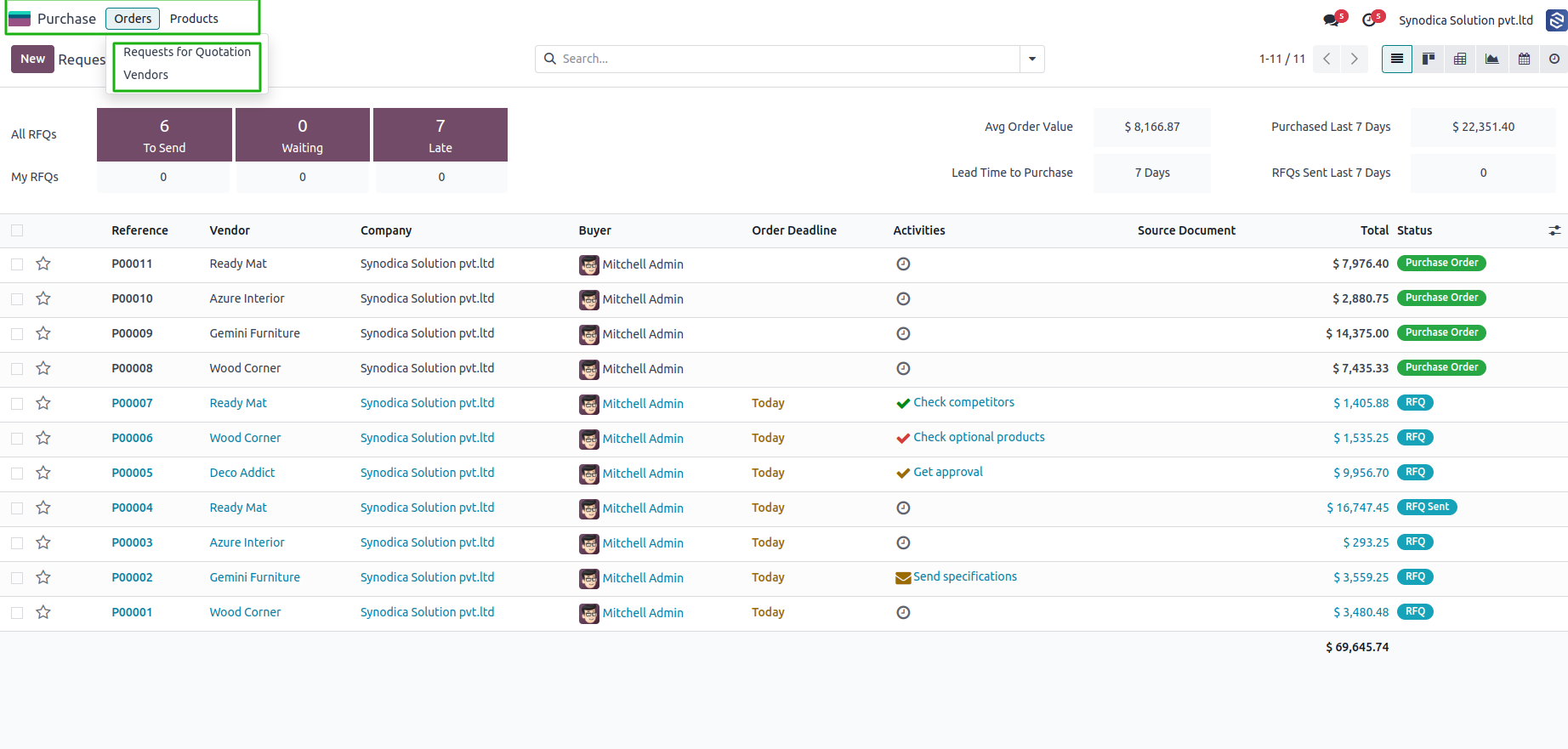
Task: Star the P00011 order as favorite
Action: coord(43,264)
